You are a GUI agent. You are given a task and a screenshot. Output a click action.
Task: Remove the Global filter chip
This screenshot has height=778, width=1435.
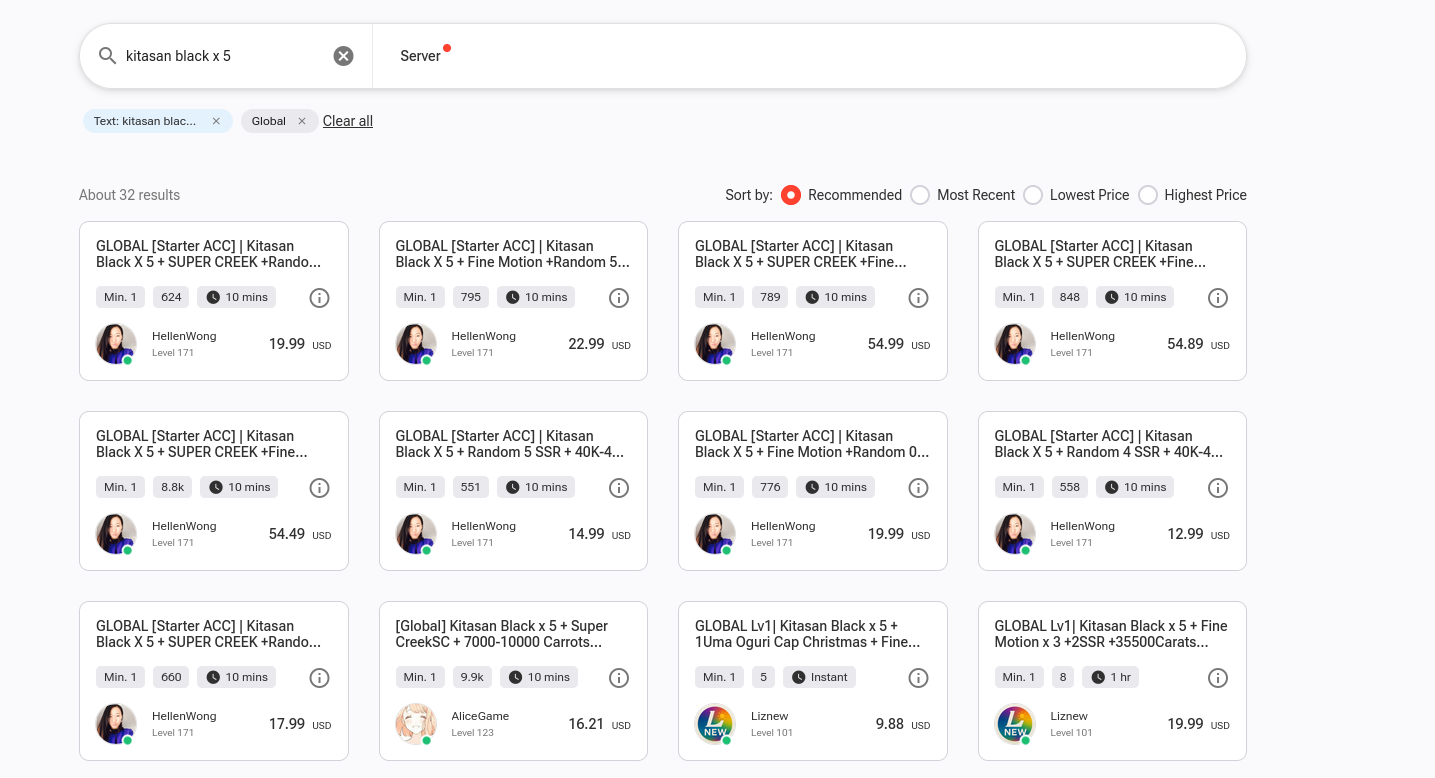(302, 121)
